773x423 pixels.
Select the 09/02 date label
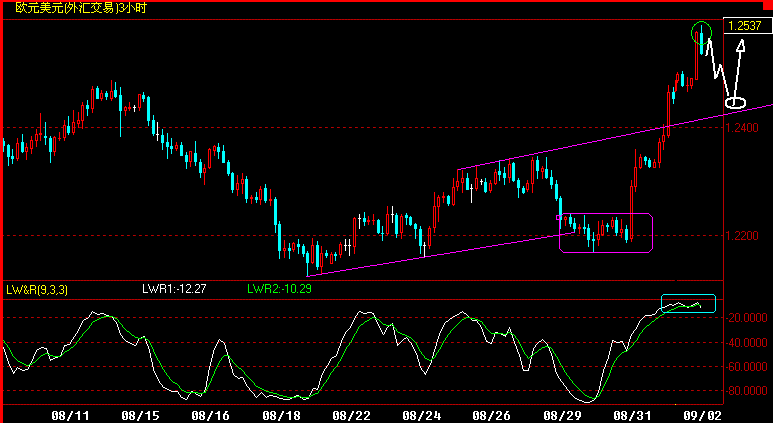(703, 415)
